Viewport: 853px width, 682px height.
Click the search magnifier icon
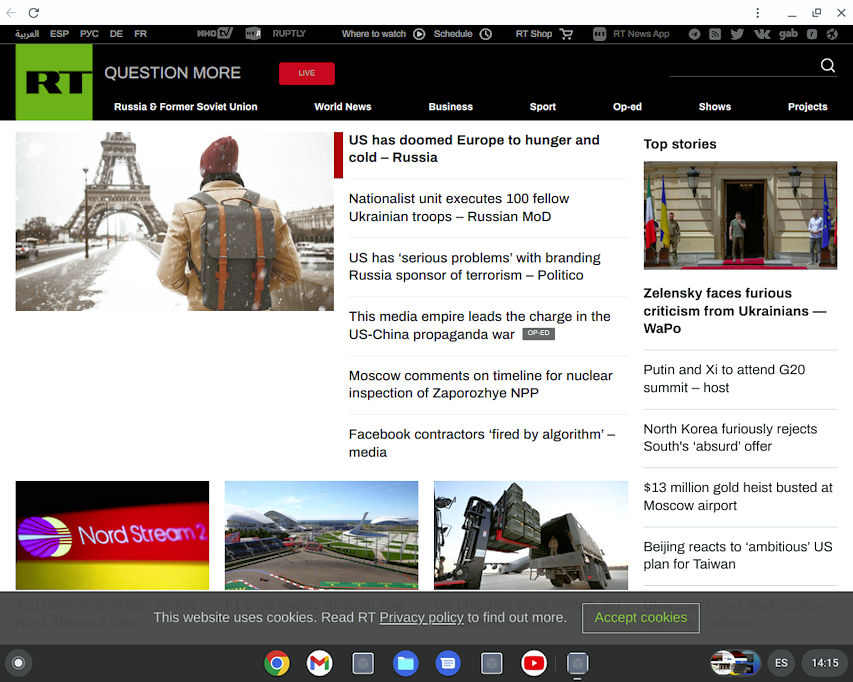pyautogui.click(x=827, y=65)
